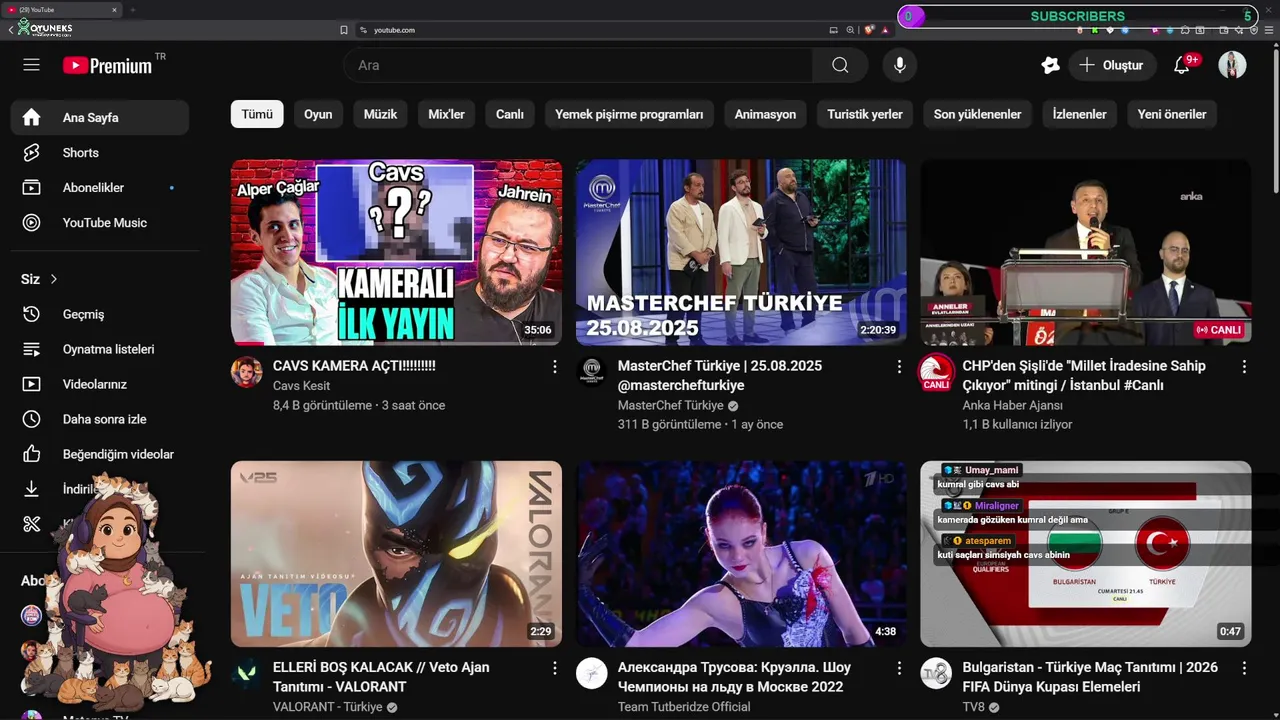Click Cavs Kesit channel avatar

246,372
